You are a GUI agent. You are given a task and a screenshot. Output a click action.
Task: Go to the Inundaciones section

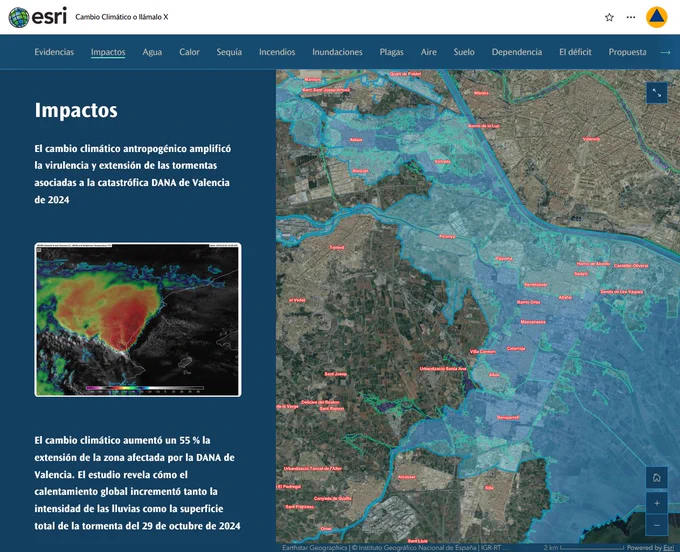337,52
